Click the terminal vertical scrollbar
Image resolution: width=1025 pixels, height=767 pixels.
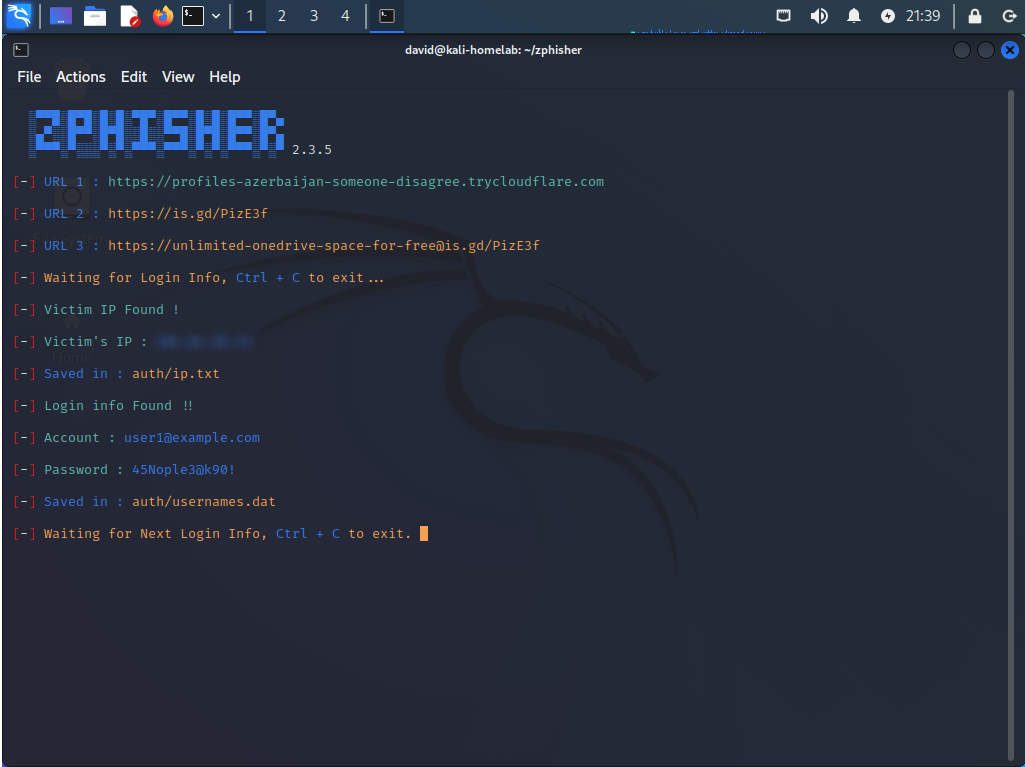click(1011, 425)
